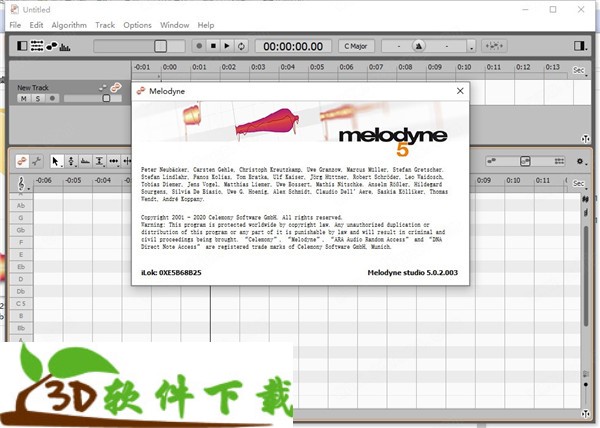Click the 00:00:00.00 time display
The width and height of the screenshot is (600, 428).
[293, 46]
